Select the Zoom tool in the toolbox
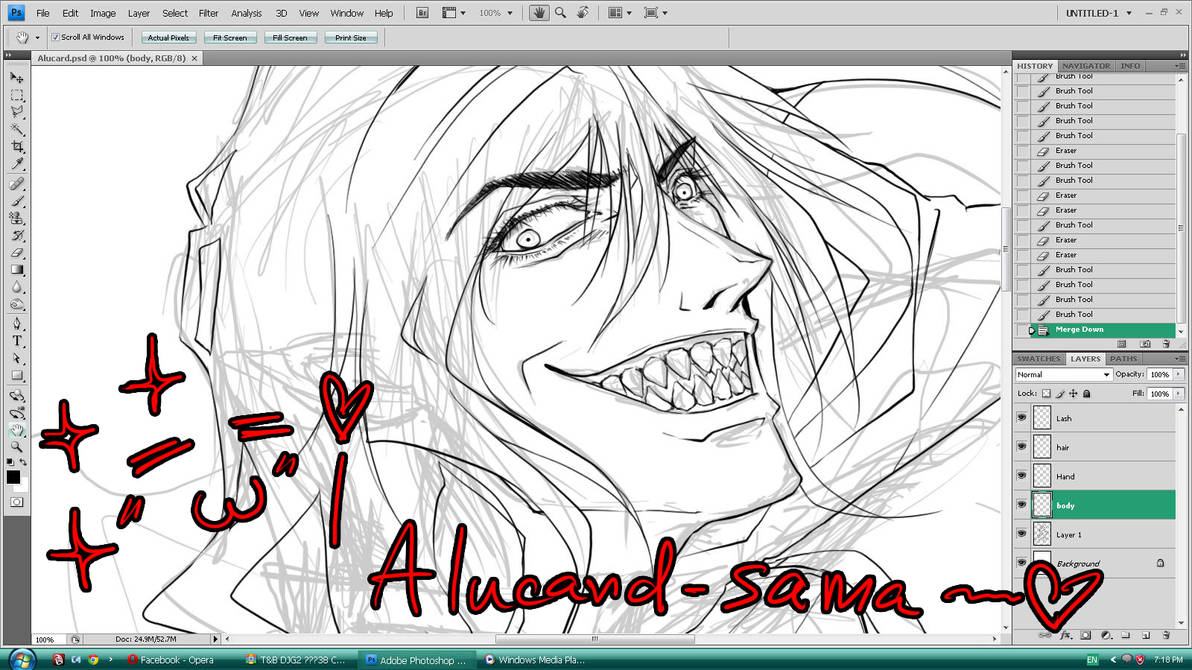The height and width of the screenshot is (670, 1192). click(17, 447)
